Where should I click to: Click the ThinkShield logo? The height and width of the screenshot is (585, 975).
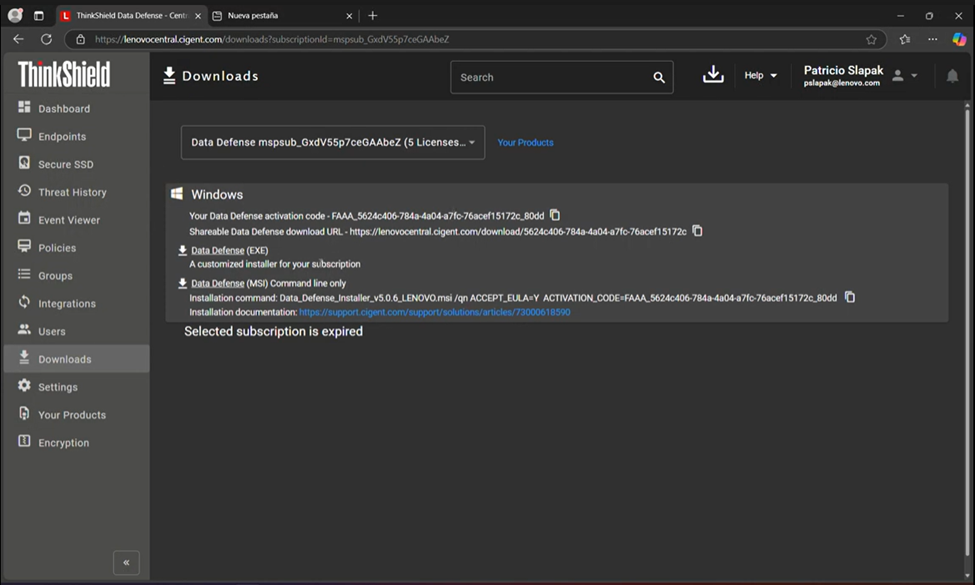tap(64, 75)
